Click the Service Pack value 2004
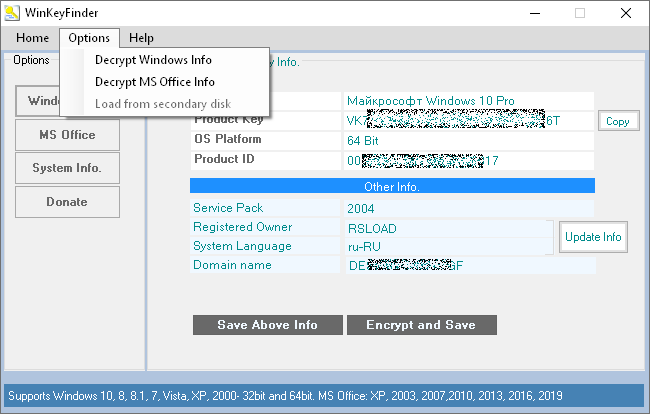The height and width of the screenshot is (414, 650). point(468,208)
